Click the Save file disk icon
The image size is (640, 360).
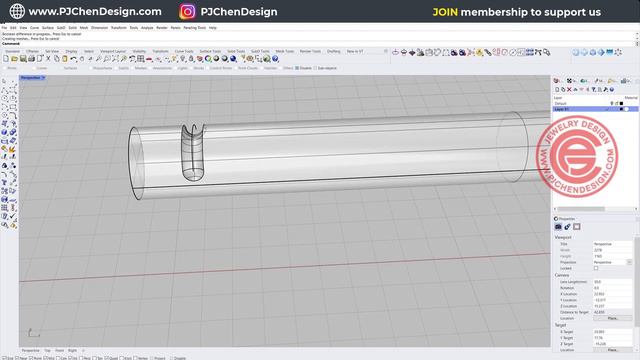[x=23, y=59]
